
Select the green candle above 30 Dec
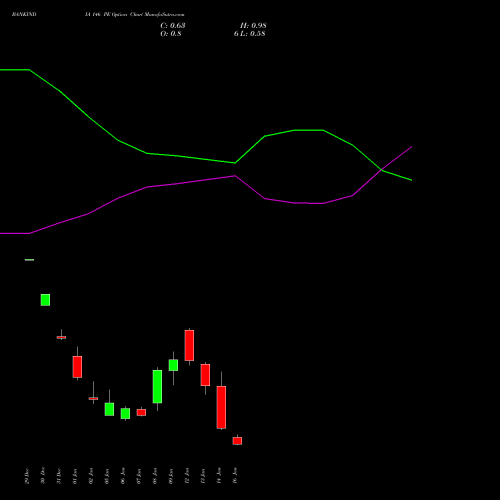[x=45, y=300]
